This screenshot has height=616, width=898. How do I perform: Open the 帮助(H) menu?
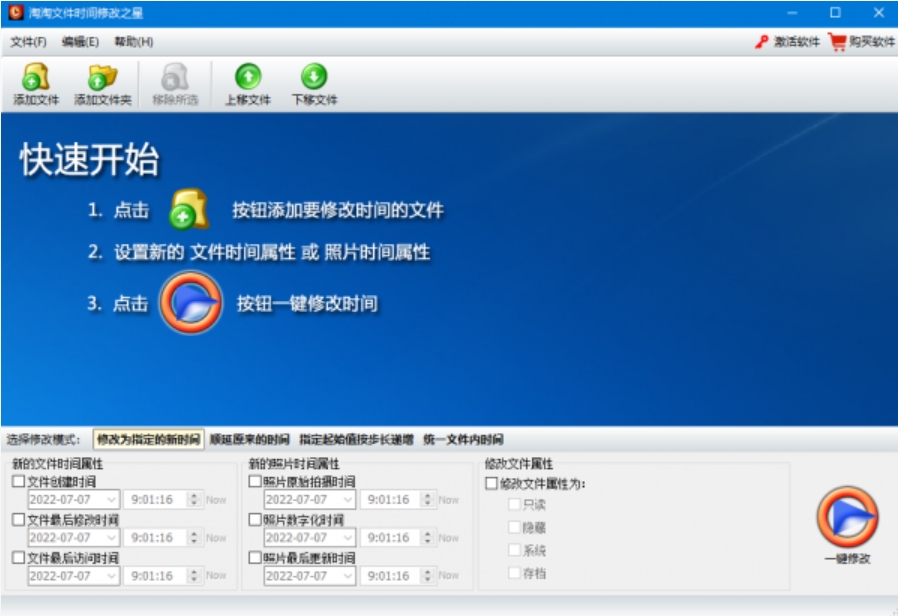click(133, 42)
